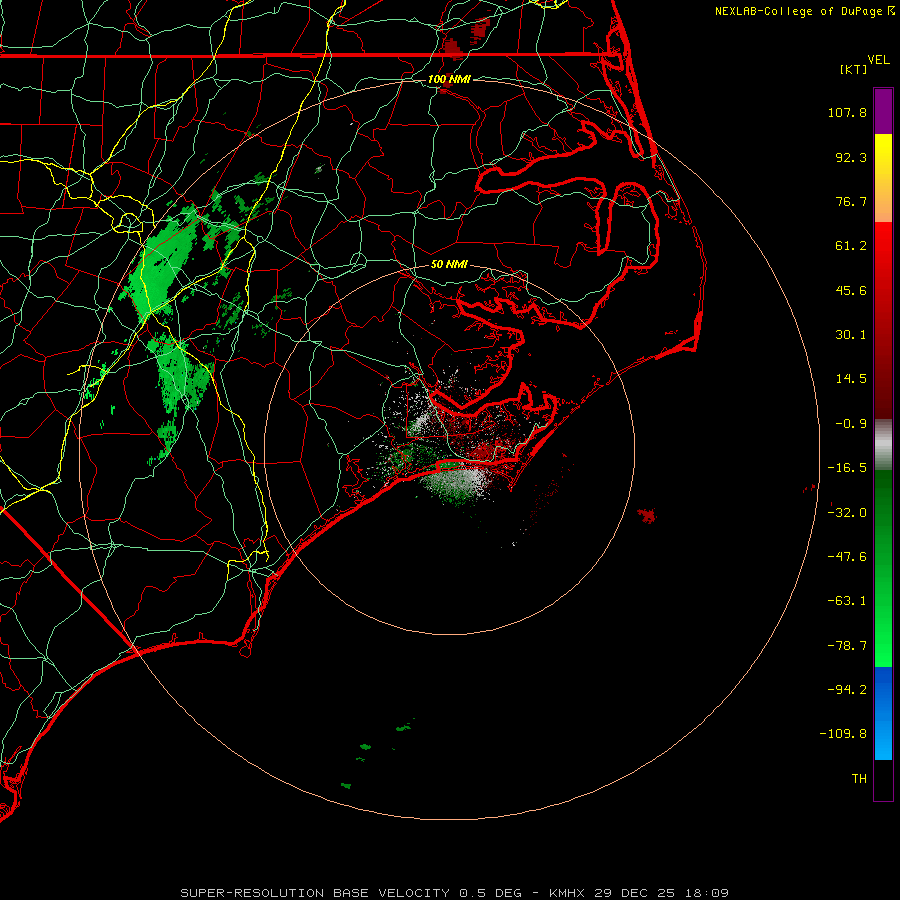Viewport: 900px width, 900px height.
Task: Click the Super-Resolution Base Velocity caption text
Action: [455, 893]
